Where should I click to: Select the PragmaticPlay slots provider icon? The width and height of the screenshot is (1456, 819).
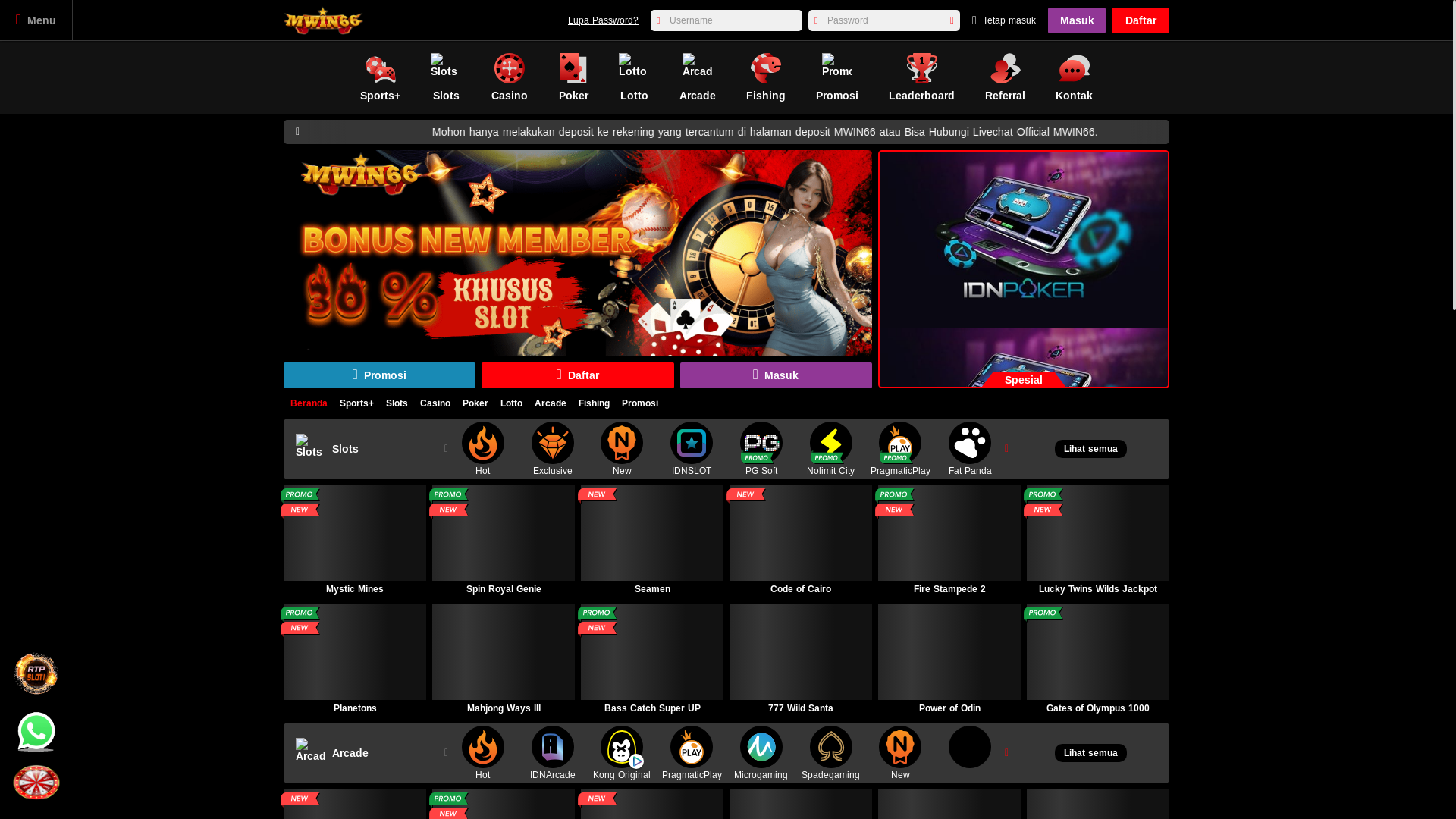point(900,443)
